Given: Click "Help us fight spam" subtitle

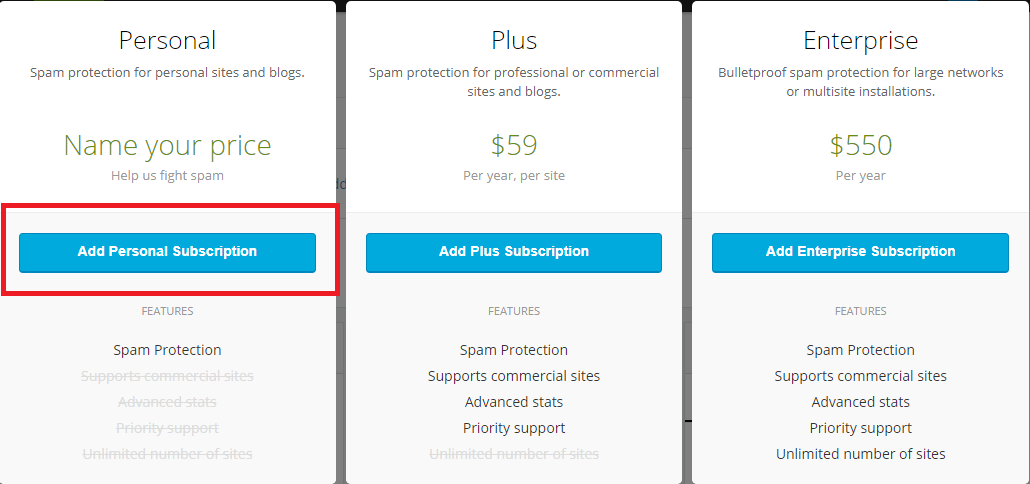Looking at the screenshot, I should [x=167, y=175].
